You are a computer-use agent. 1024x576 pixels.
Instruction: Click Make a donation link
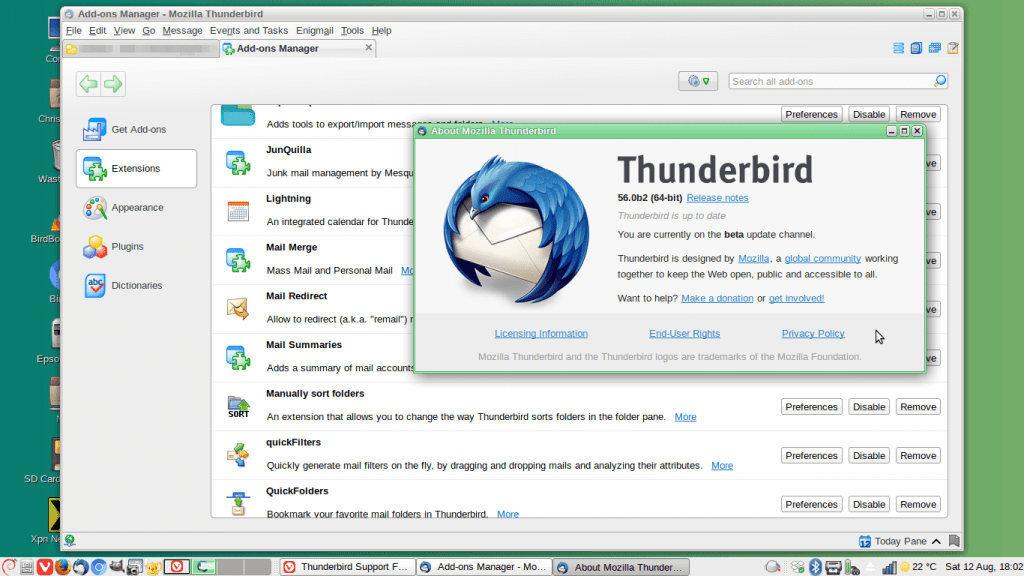pos(717,298)
